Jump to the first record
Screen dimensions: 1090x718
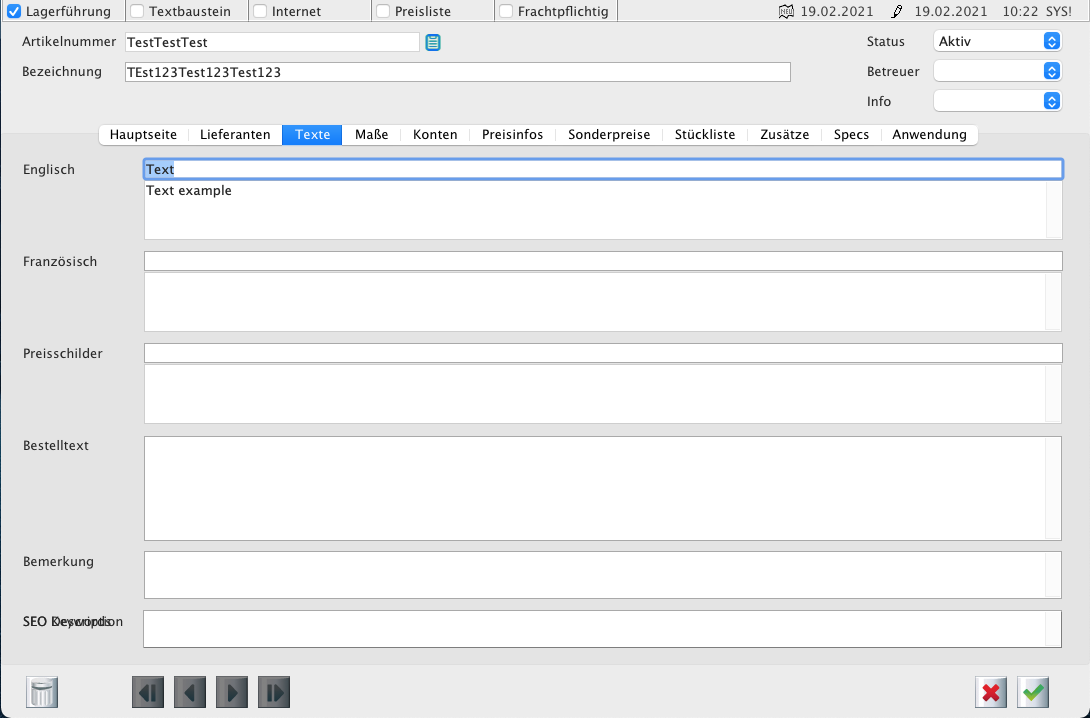[x=148, y=692]
